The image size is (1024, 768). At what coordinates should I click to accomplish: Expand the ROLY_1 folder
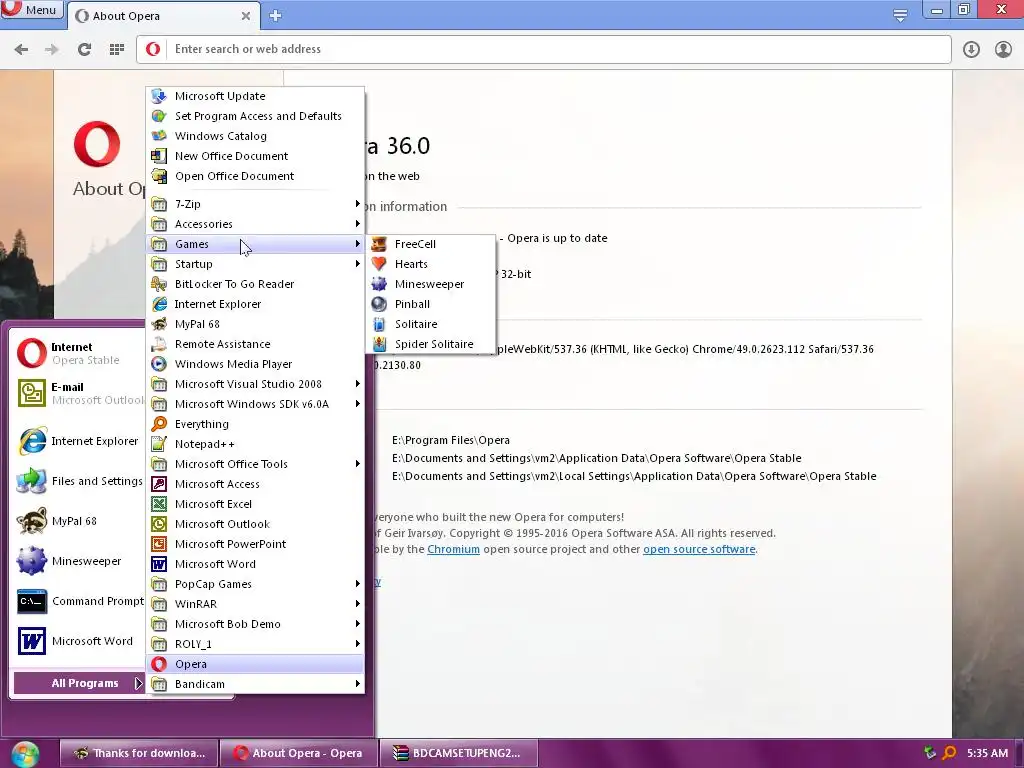pyautogui.click(x=255, y=644)
